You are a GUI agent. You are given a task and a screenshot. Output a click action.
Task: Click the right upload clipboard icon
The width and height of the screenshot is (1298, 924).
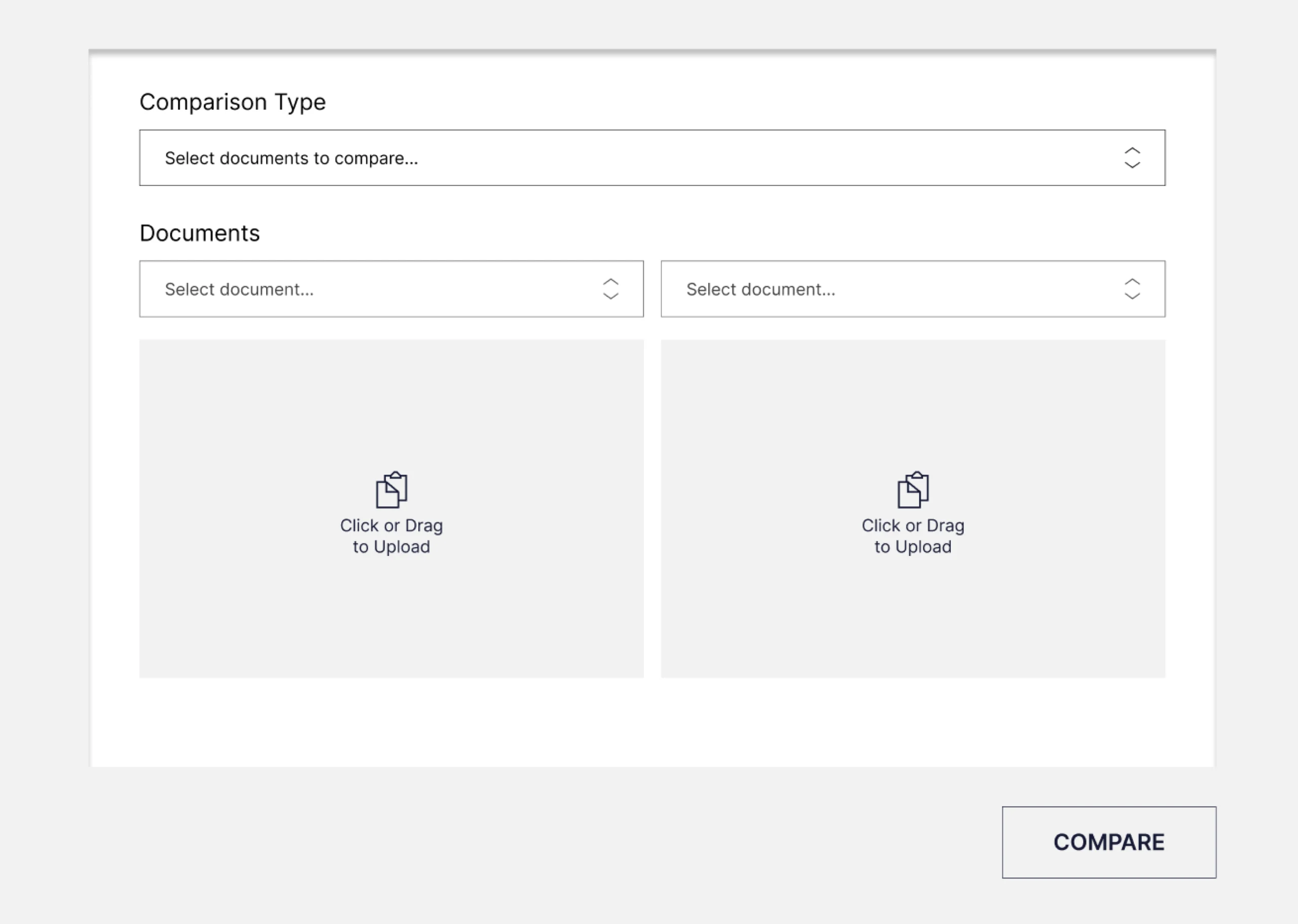(913, 490)
